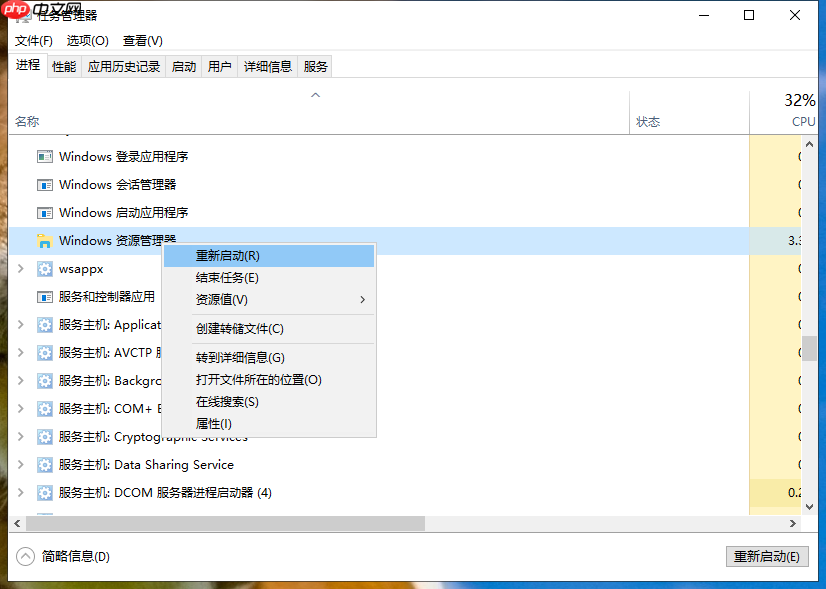The width and height of the screenshot is (826, 589).
Task: Click the Windows 登录应用程序 process icon
Action: point(44,156)
